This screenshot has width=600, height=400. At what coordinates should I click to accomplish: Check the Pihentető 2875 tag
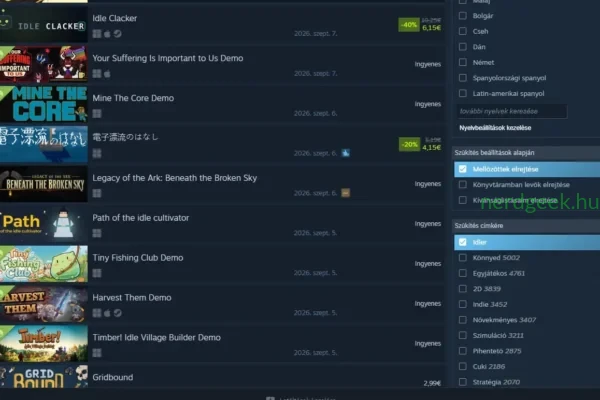click(x=463, y=351)
